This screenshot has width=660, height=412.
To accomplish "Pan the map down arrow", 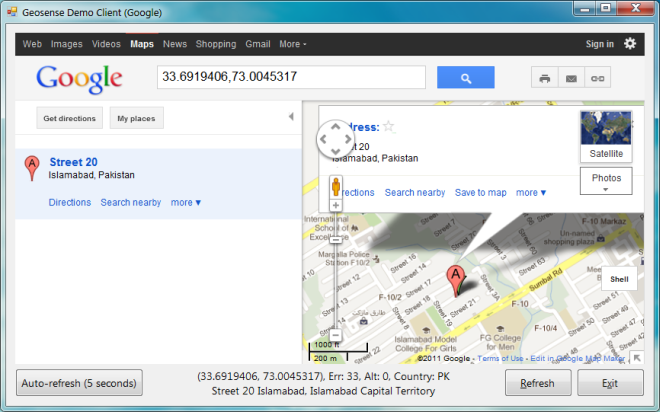I will point(335,152).
